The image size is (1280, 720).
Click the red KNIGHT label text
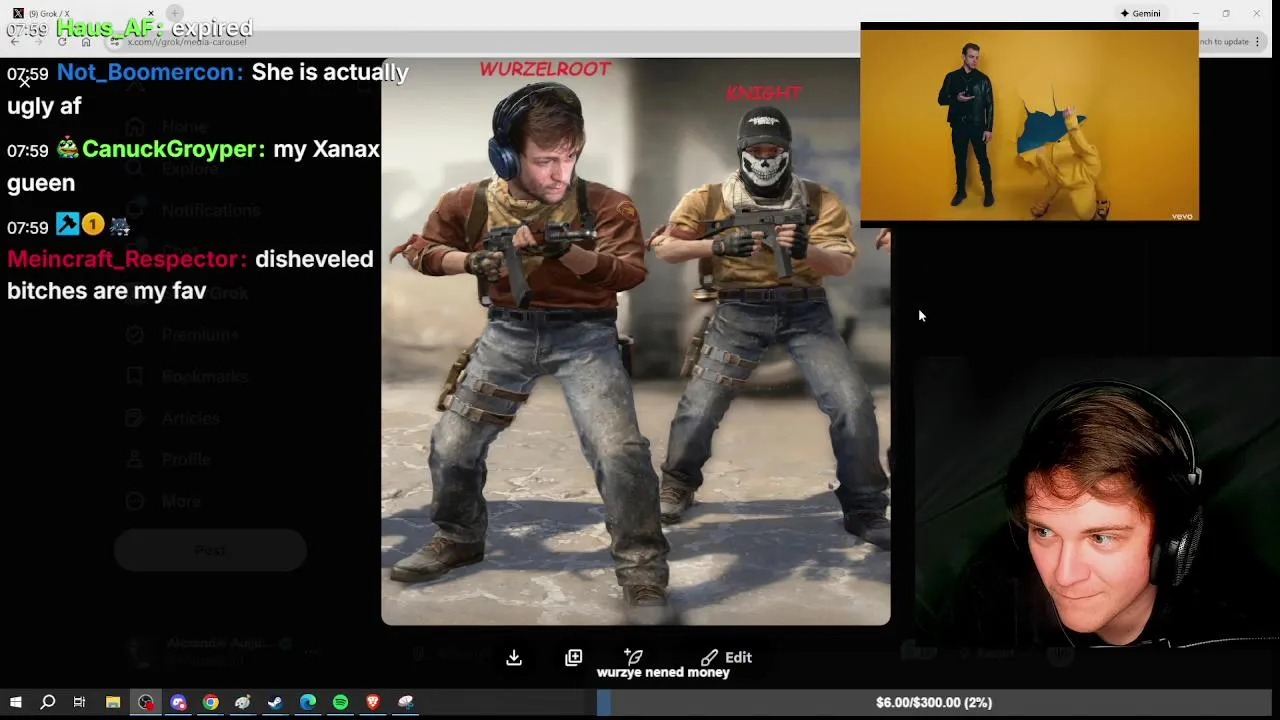click(x=763, y=92)
